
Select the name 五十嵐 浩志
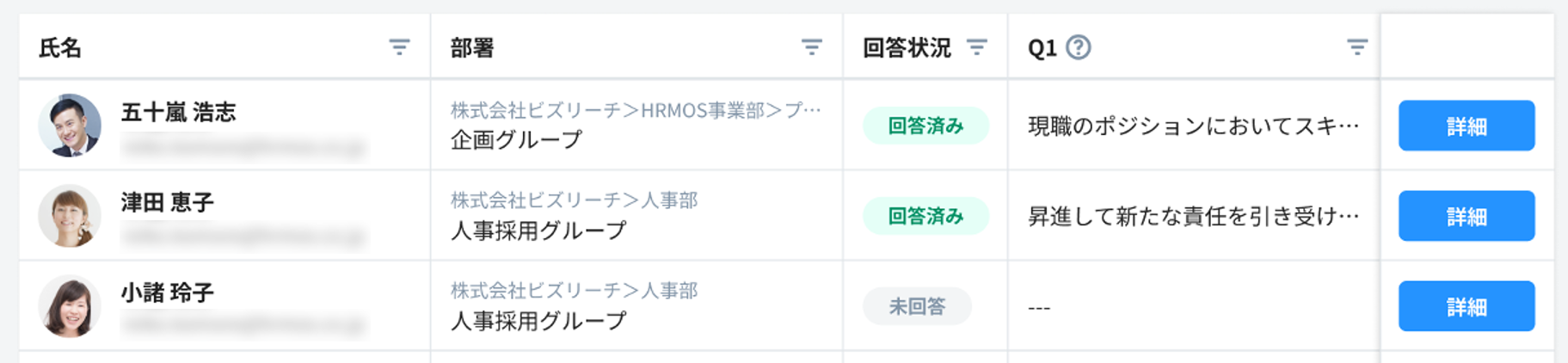pos(178,113)
